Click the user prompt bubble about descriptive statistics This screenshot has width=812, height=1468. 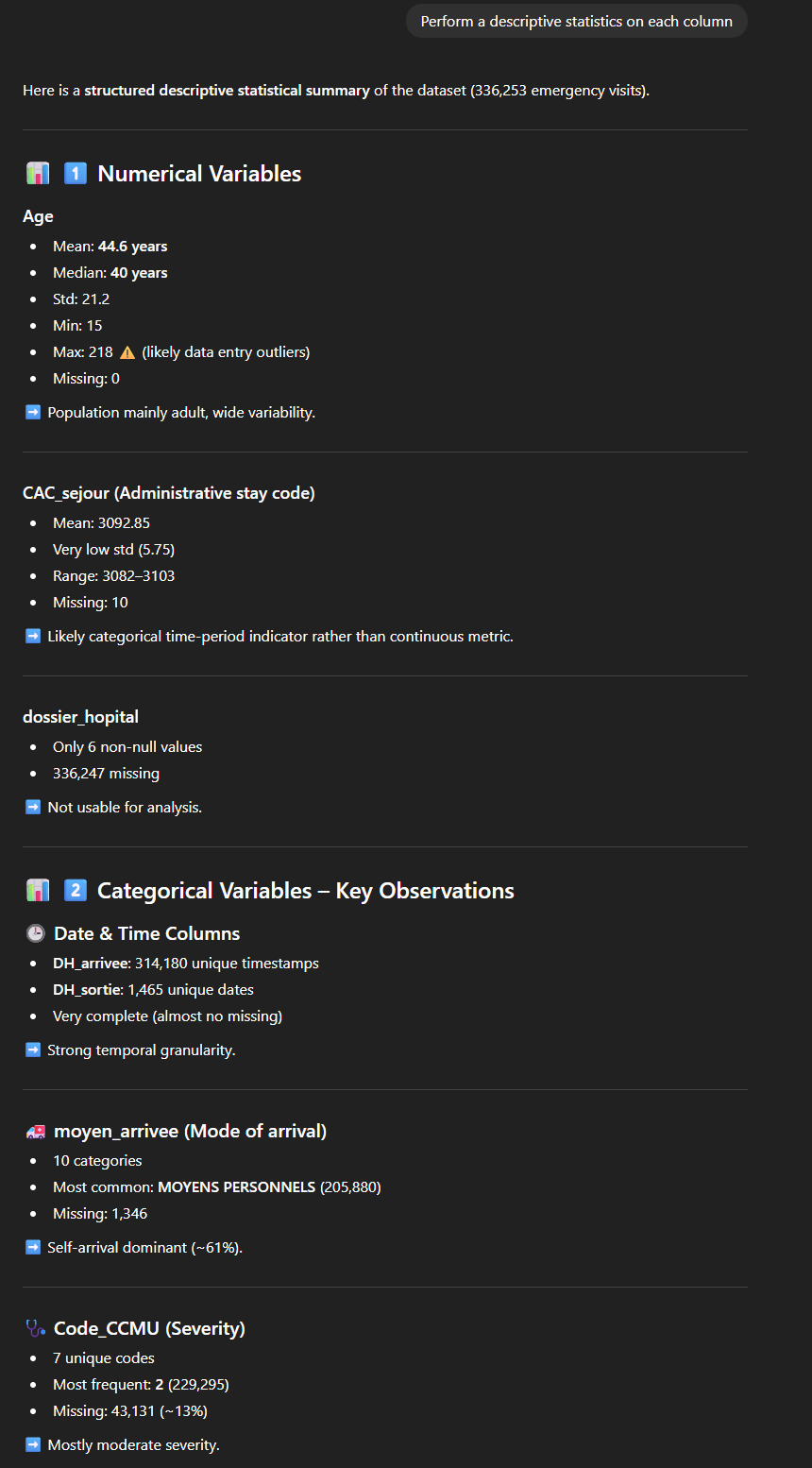coord(576,22)
